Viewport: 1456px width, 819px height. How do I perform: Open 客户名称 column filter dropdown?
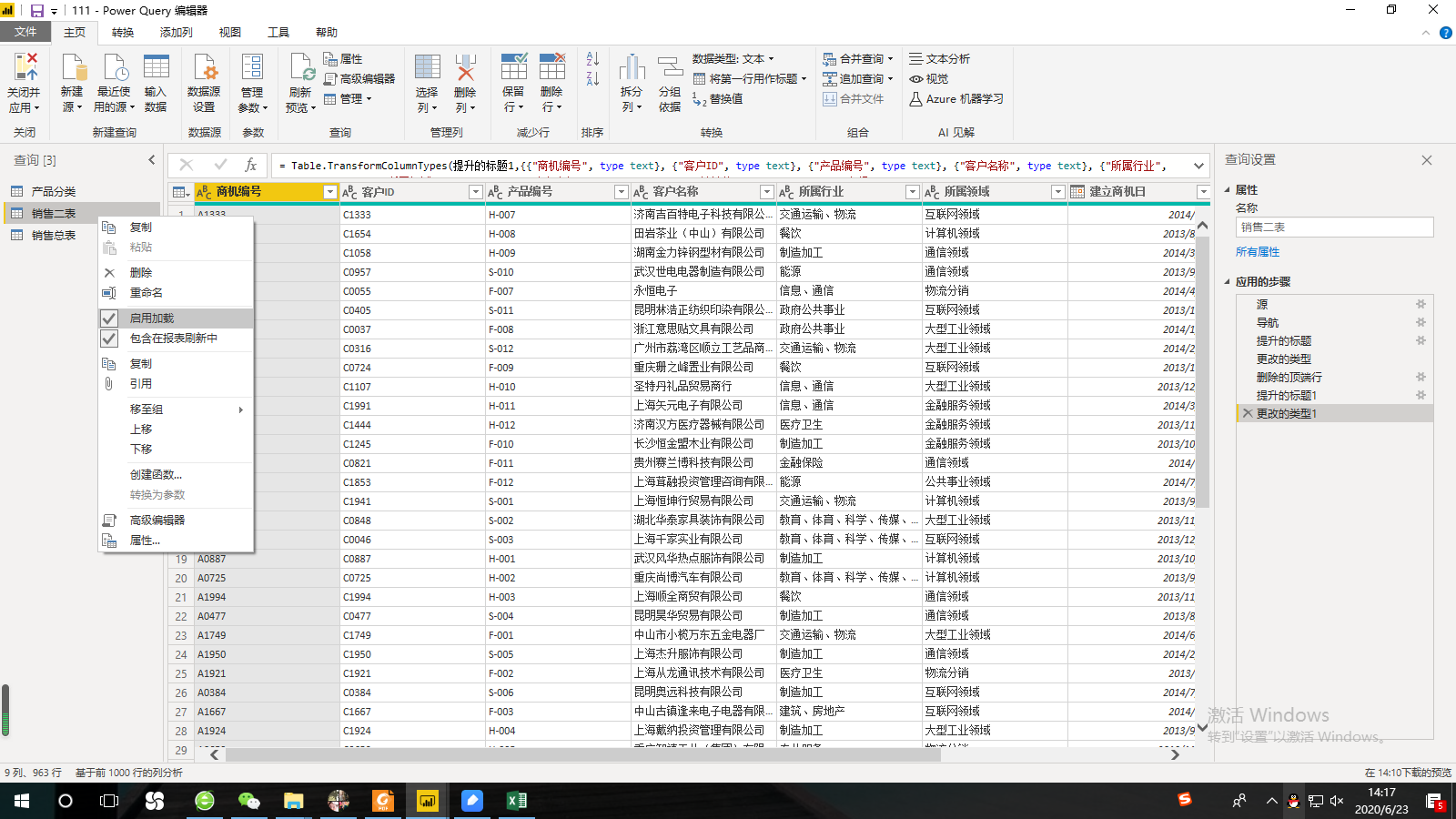[767, 192]
